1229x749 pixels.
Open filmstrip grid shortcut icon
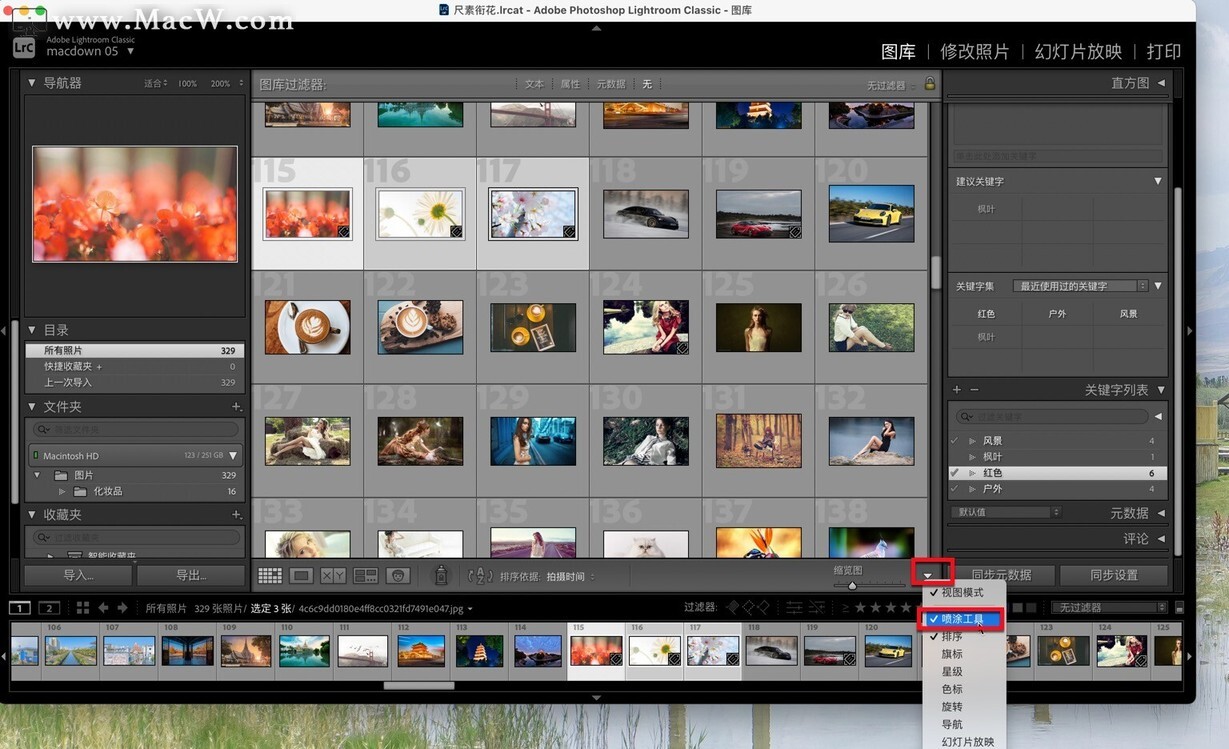point(83,608)
